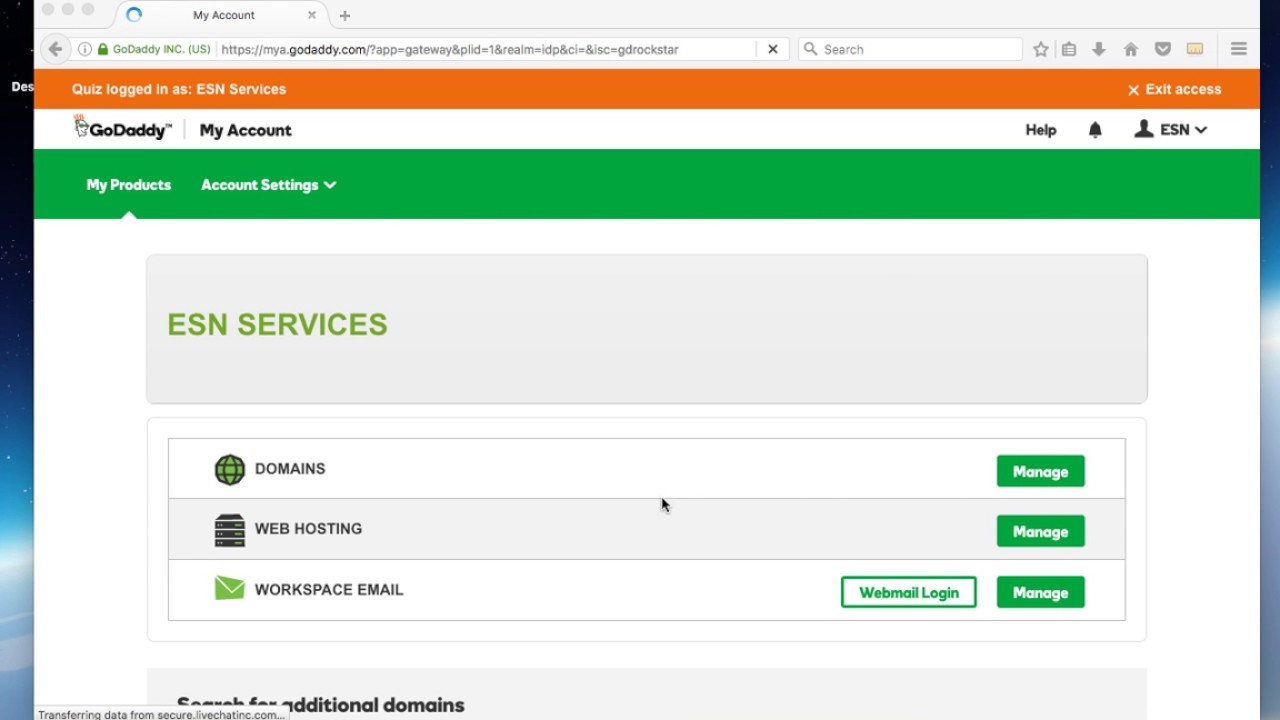Open Webmail Login button
This screenshot has height=720, width=1280.
click(909, 593)
